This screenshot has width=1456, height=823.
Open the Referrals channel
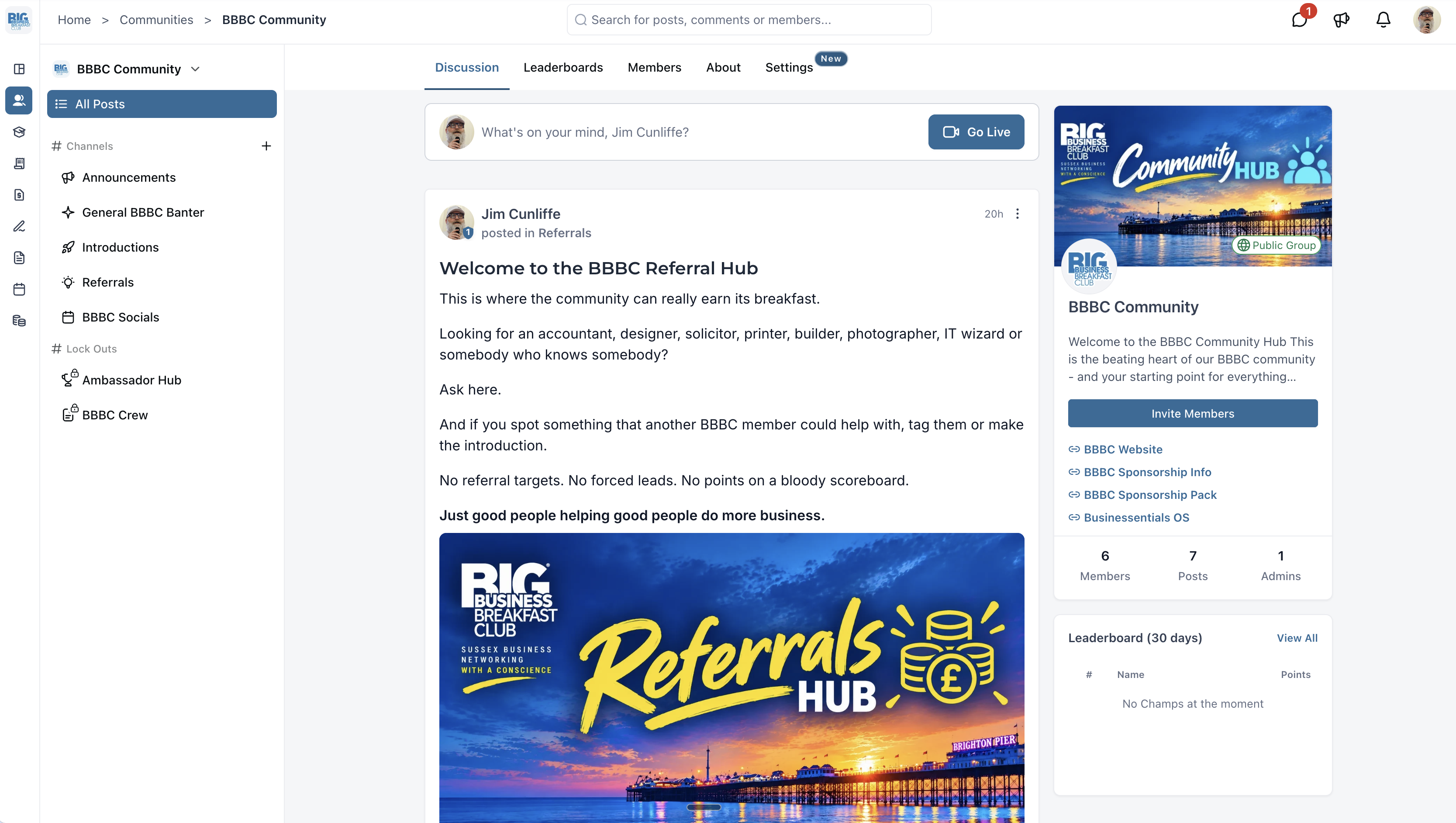107,282
